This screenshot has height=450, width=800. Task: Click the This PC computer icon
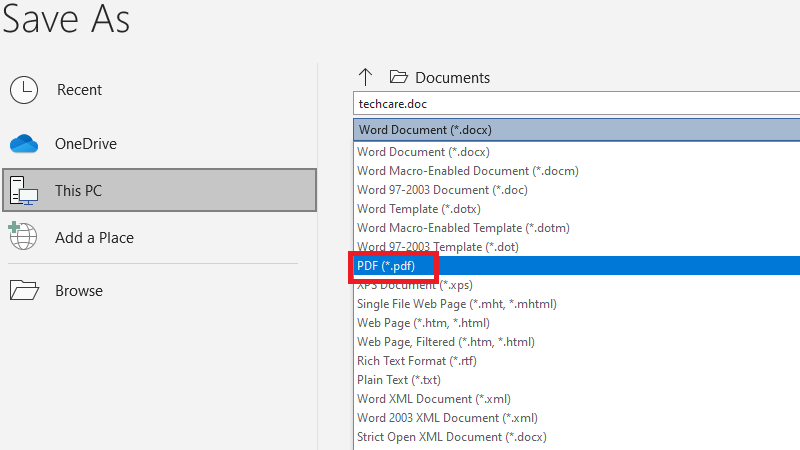point(24,190)
